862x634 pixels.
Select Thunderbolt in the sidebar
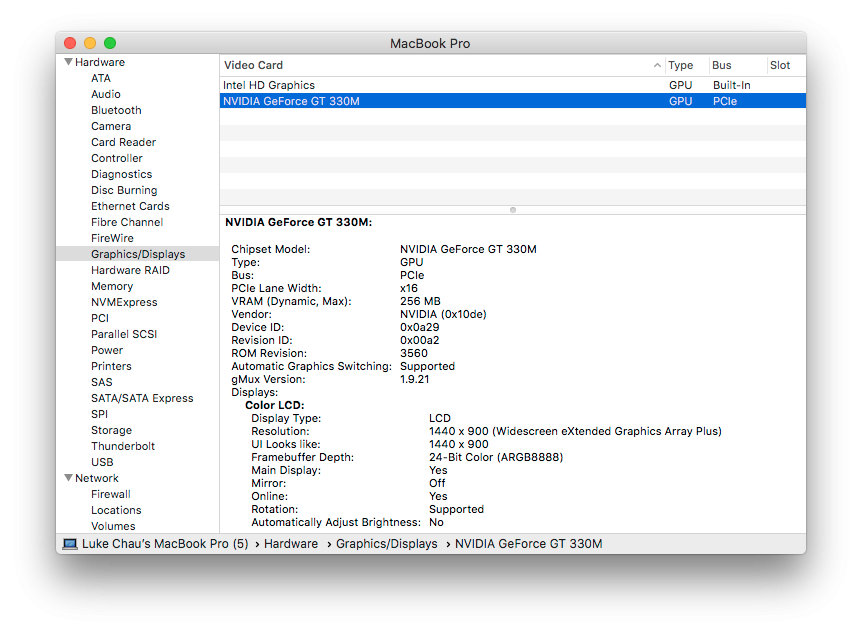point(123,446)
